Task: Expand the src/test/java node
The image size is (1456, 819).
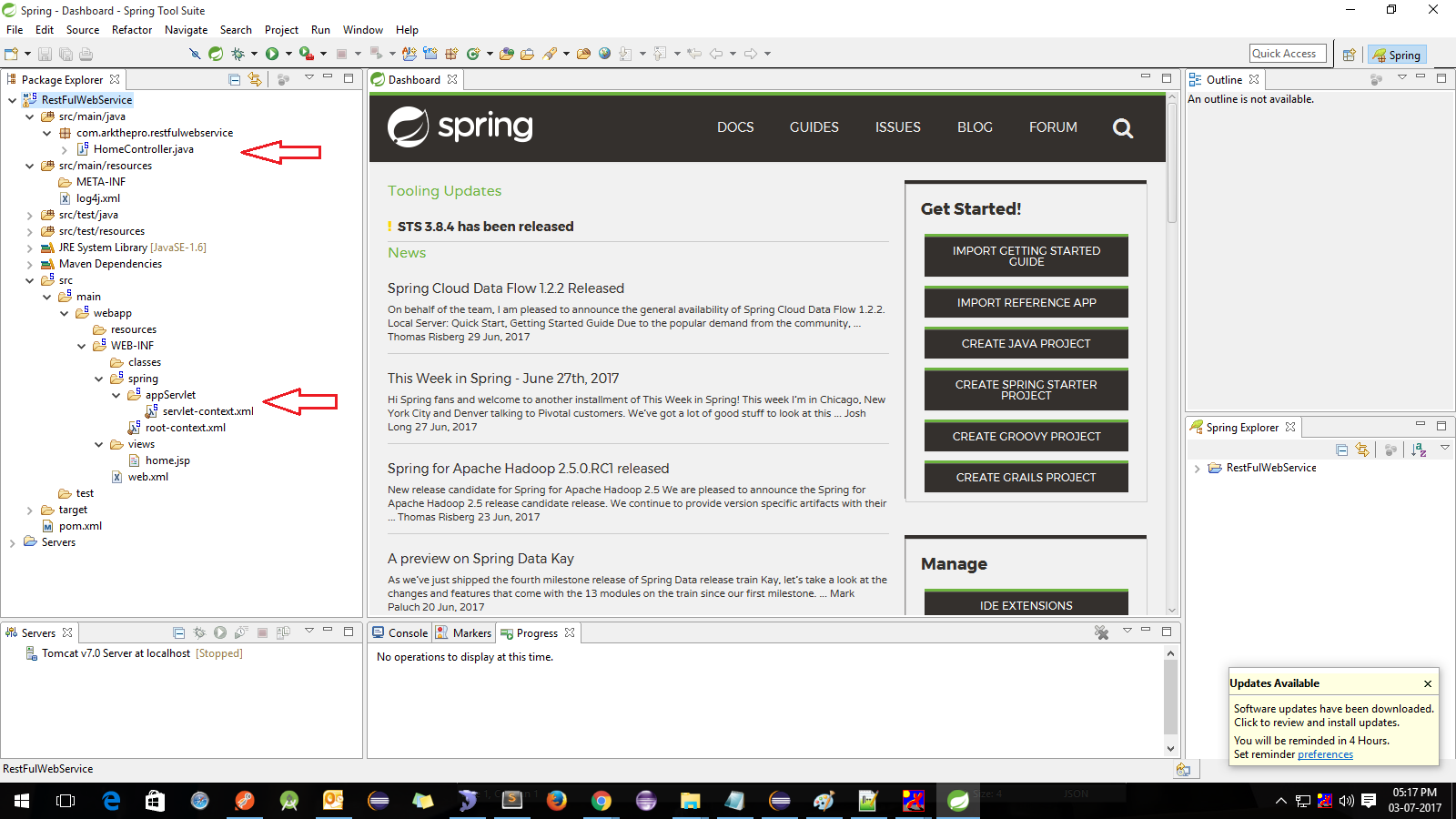Action: [29, 214]
